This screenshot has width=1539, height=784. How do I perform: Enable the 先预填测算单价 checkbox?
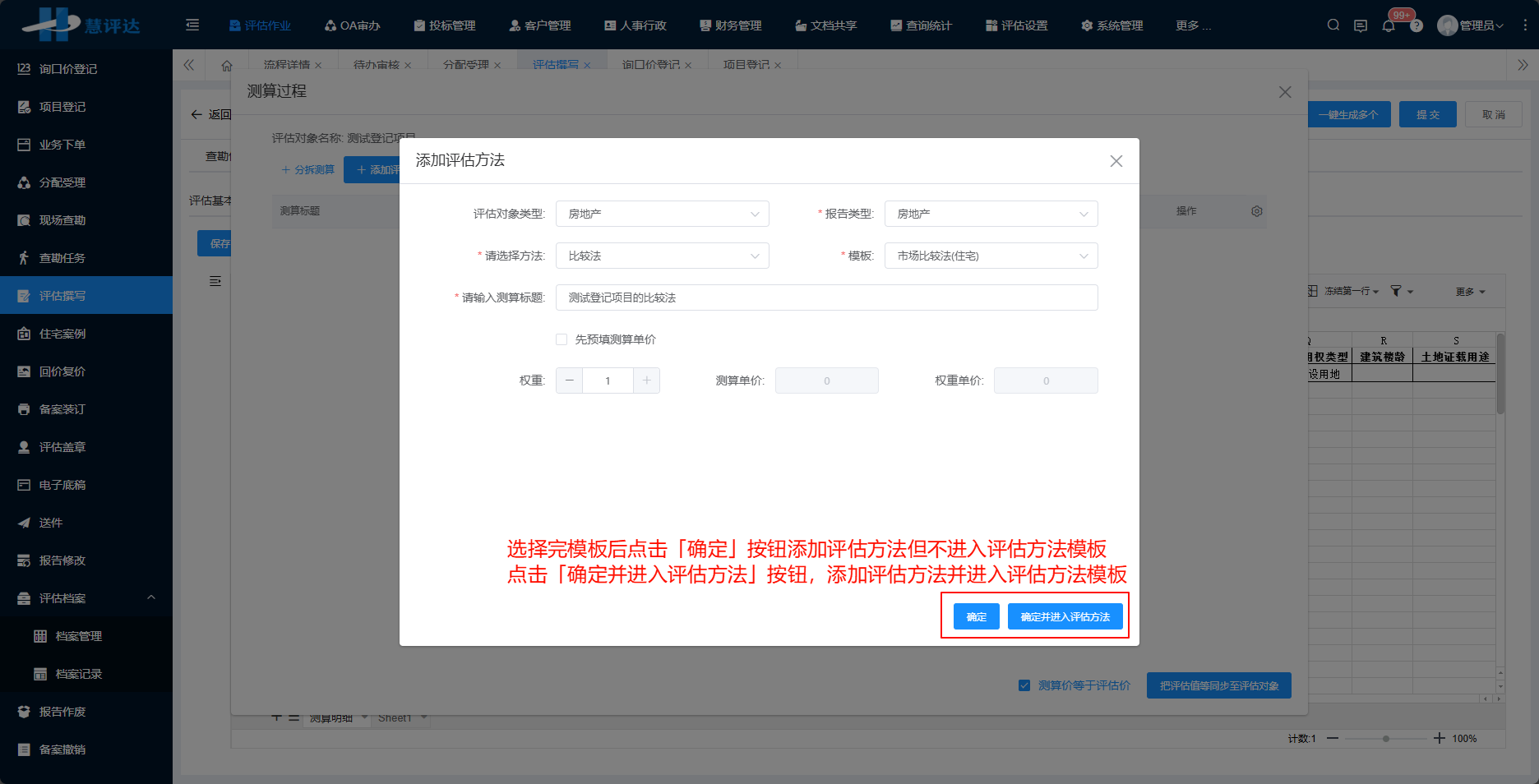click(x=562, y=339)
